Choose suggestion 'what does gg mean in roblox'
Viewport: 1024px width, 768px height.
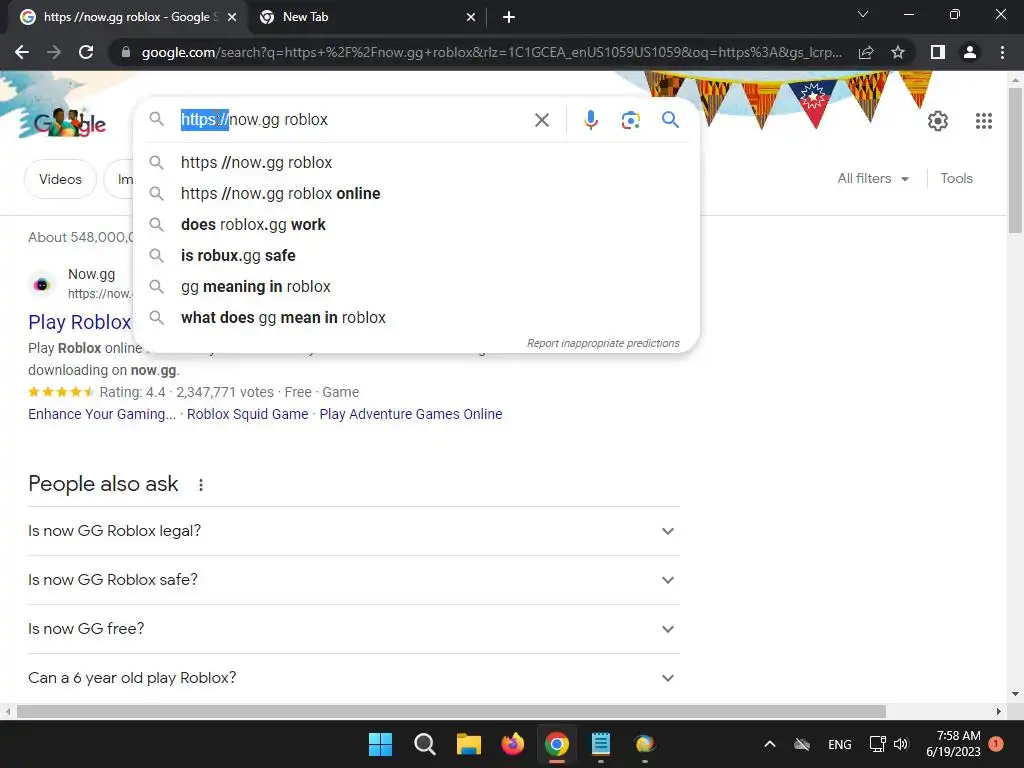tap(417, 317)
